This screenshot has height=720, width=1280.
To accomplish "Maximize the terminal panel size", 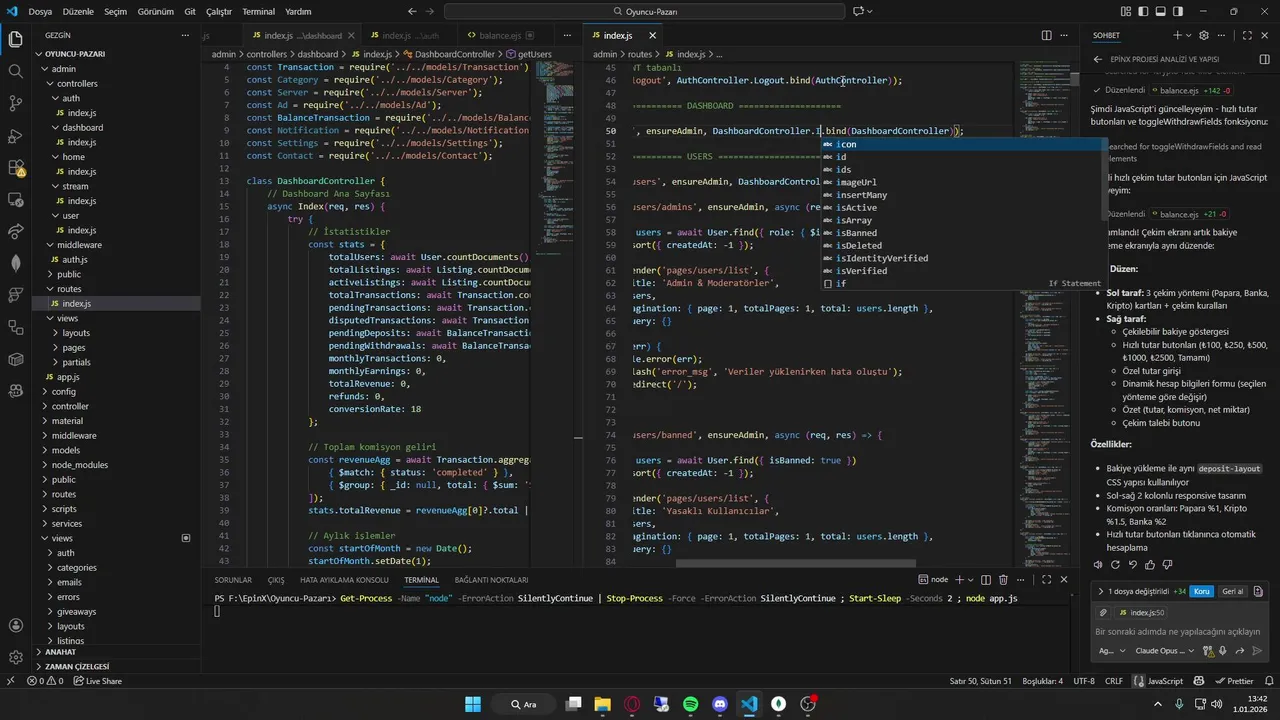I will pyautogui.click(x=1046, y=579).
